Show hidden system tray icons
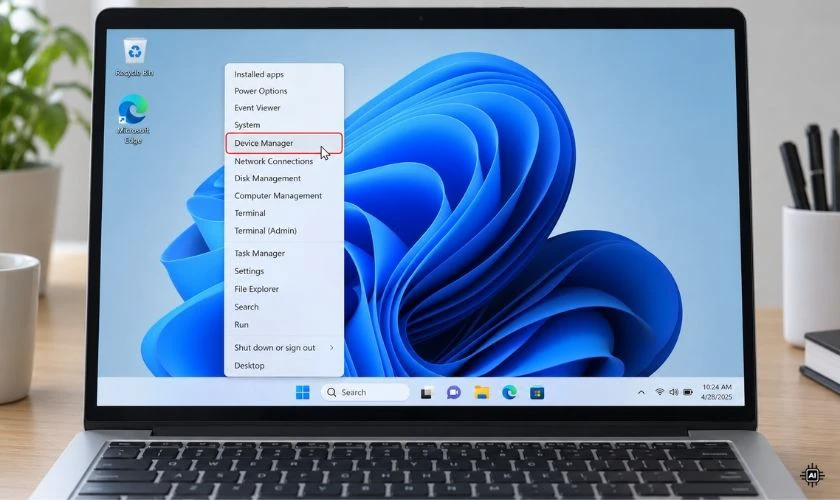The width and height of the screenshot is (840, 500). tap(641, 392)
